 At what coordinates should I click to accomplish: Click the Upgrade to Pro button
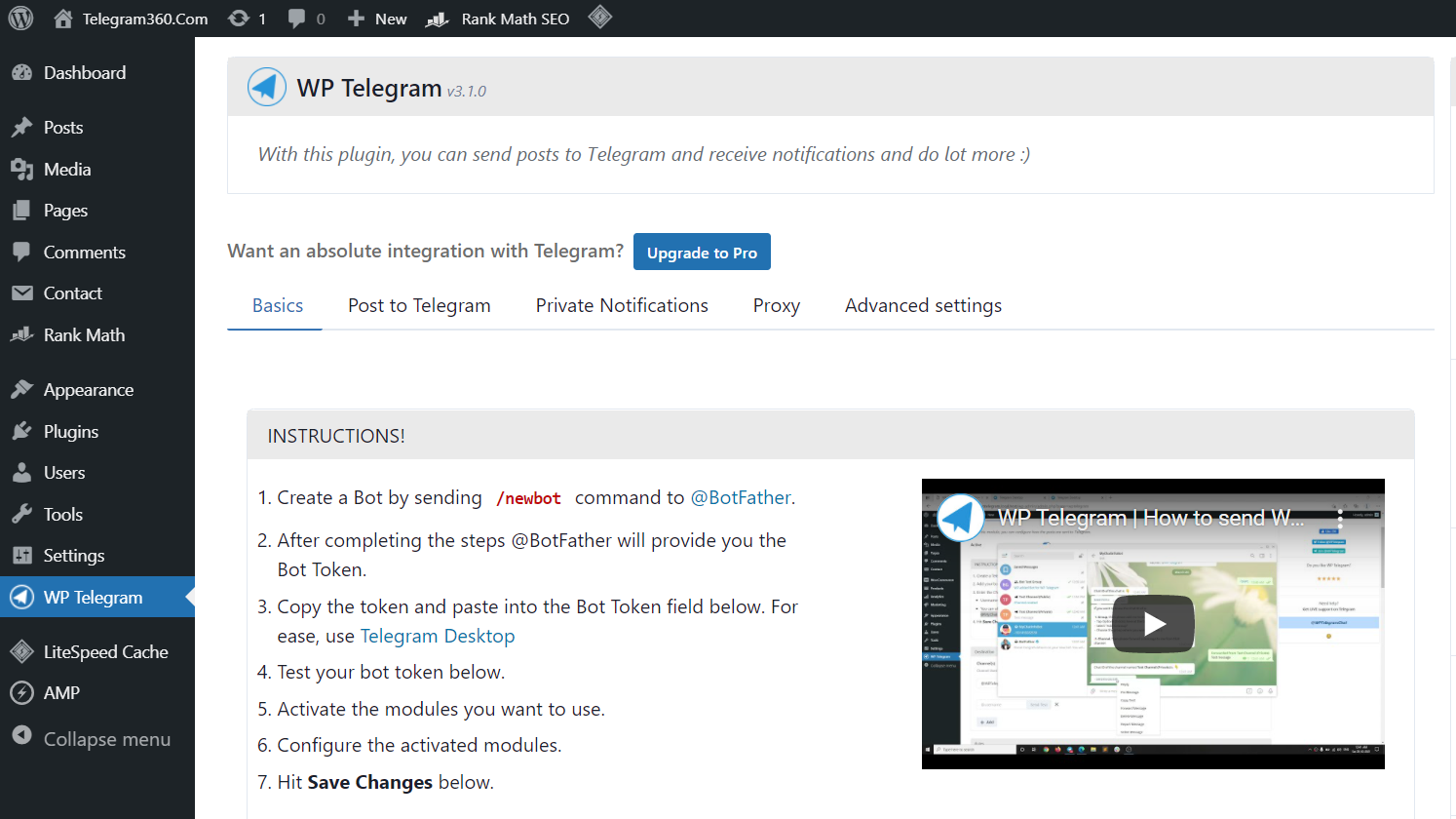[x=702, y=253]
